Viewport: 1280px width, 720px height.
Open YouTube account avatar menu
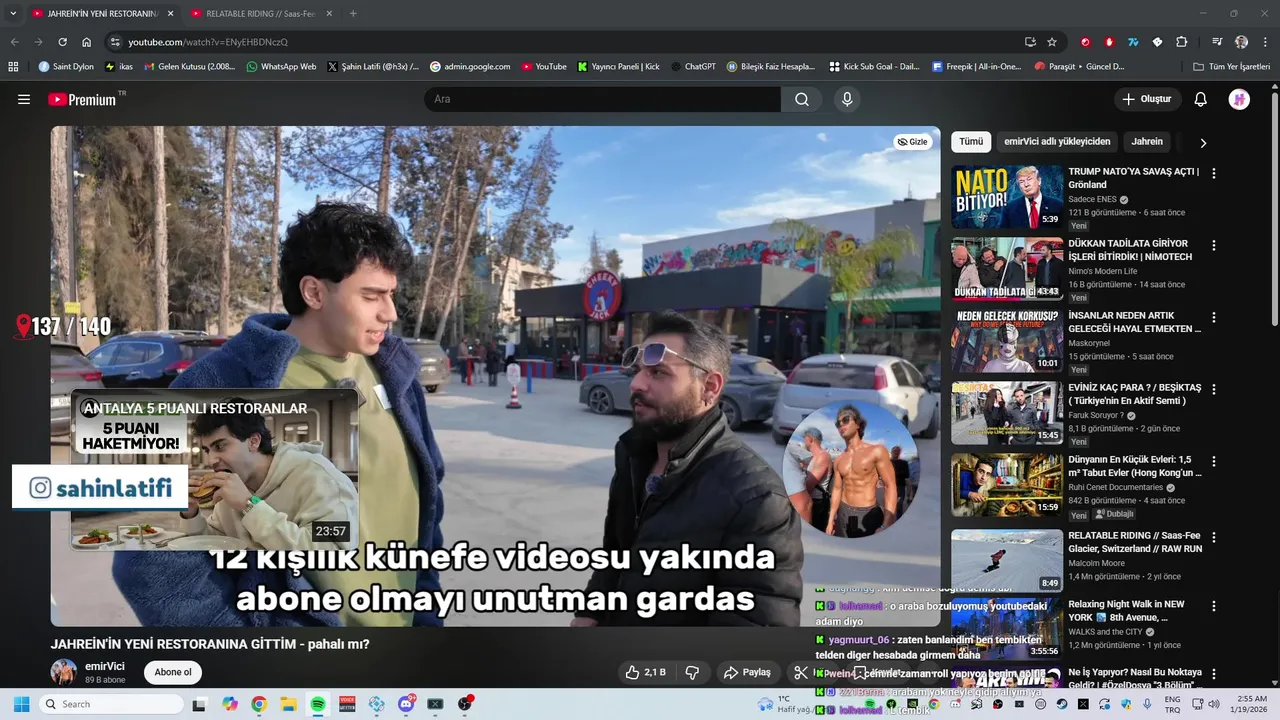[1239, 99]
